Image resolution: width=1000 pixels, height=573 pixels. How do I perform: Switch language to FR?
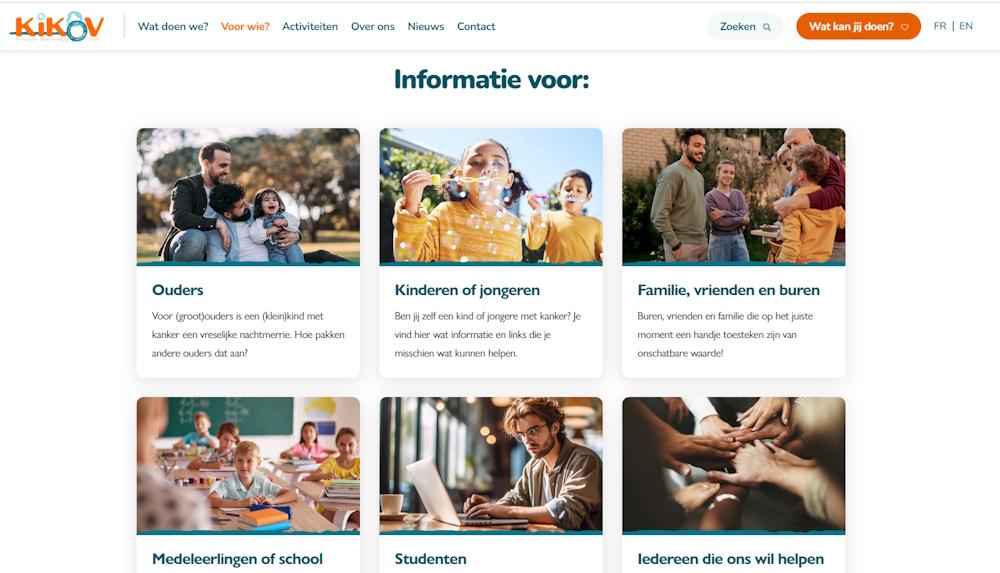click(939, 26)
